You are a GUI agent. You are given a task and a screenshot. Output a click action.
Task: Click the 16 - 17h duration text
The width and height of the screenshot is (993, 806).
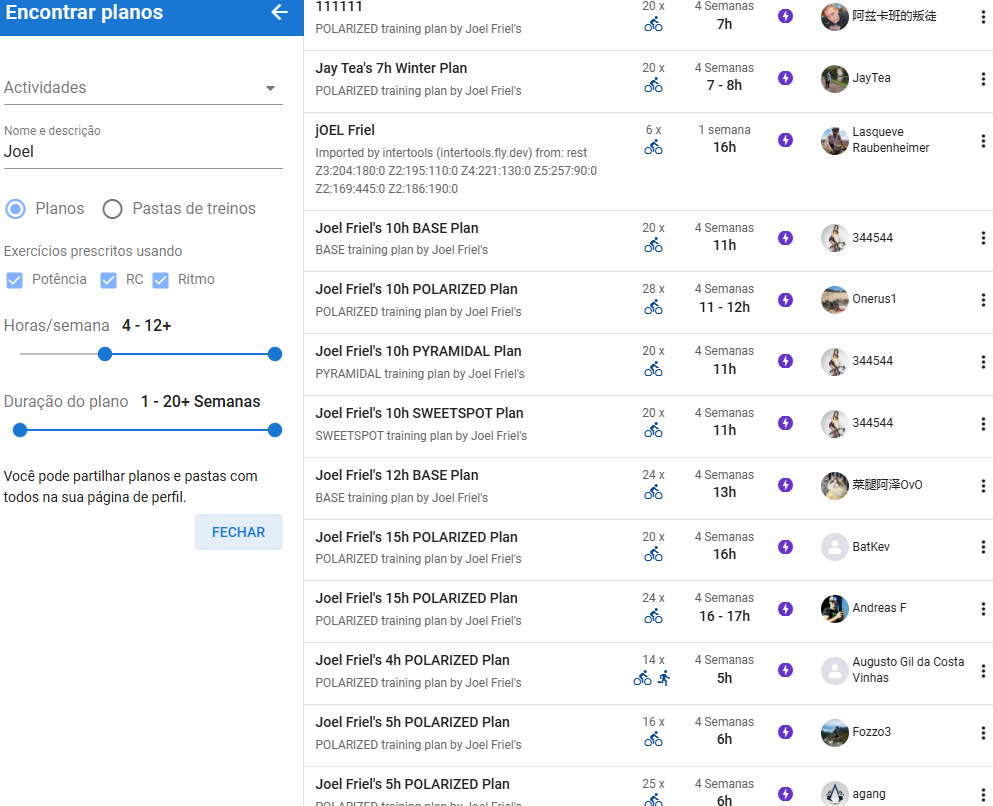724,616
